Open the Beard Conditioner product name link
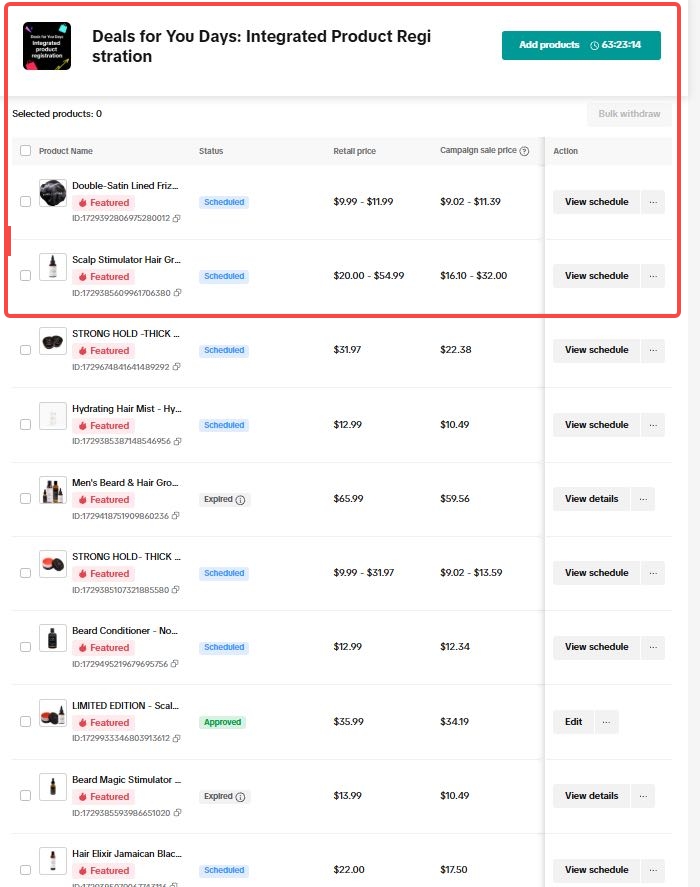The image size is (700, 887). click(126, 631)
